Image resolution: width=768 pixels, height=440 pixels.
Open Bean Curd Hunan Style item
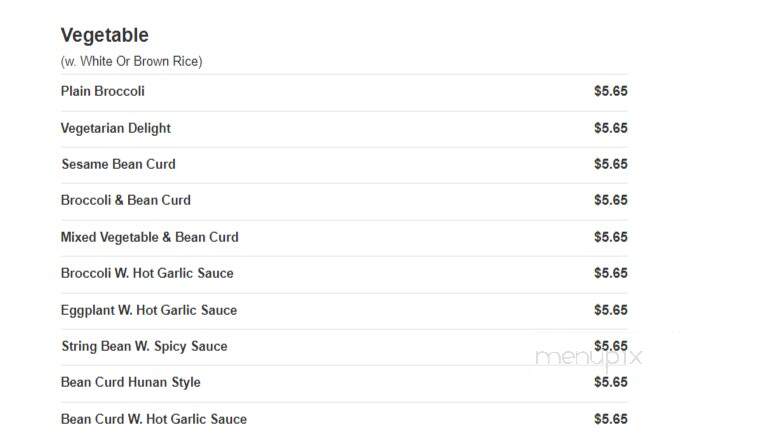coord(130,382)
